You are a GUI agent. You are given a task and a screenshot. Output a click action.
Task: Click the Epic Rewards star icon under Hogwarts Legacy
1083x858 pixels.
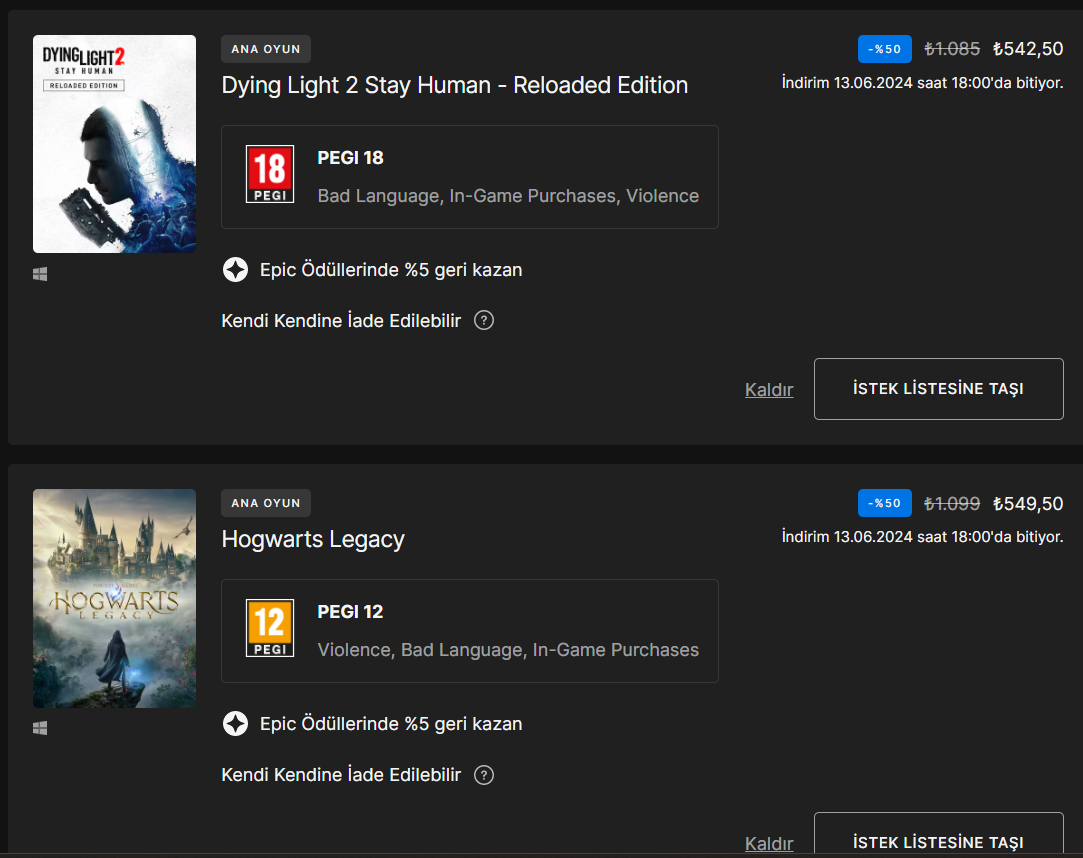(236, 724)
